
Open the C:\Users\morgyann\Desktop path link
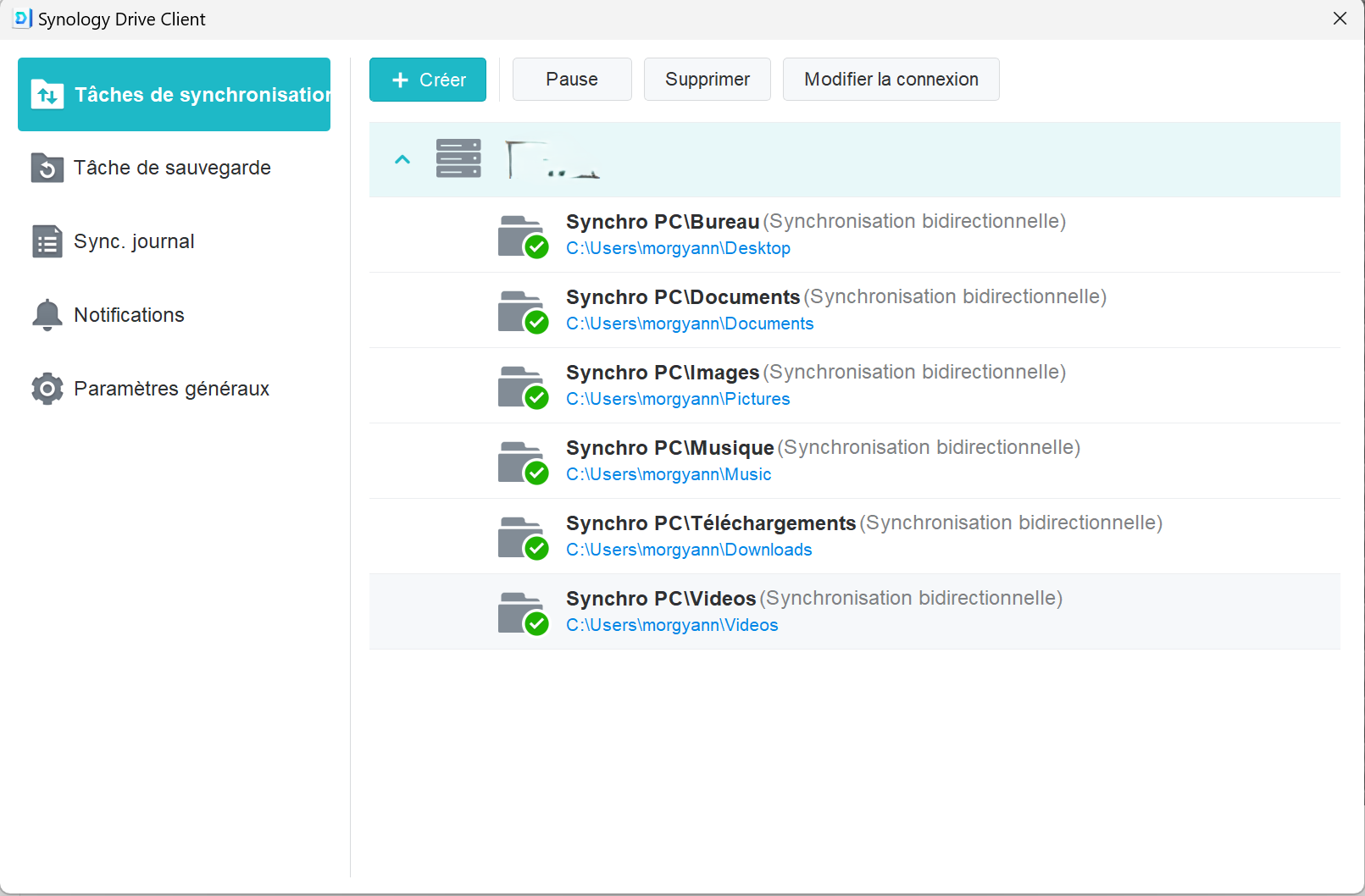pyautogui.click(x=678, y=248)
